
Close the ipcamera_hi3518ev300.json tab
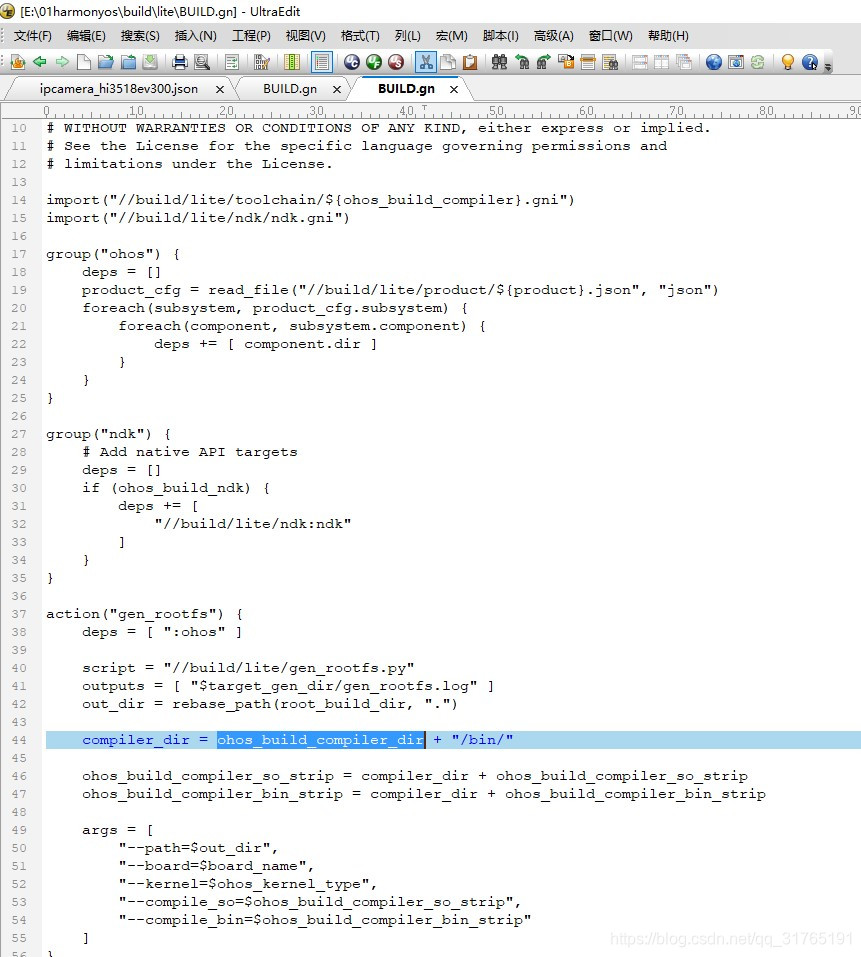(x=220, y=90)
